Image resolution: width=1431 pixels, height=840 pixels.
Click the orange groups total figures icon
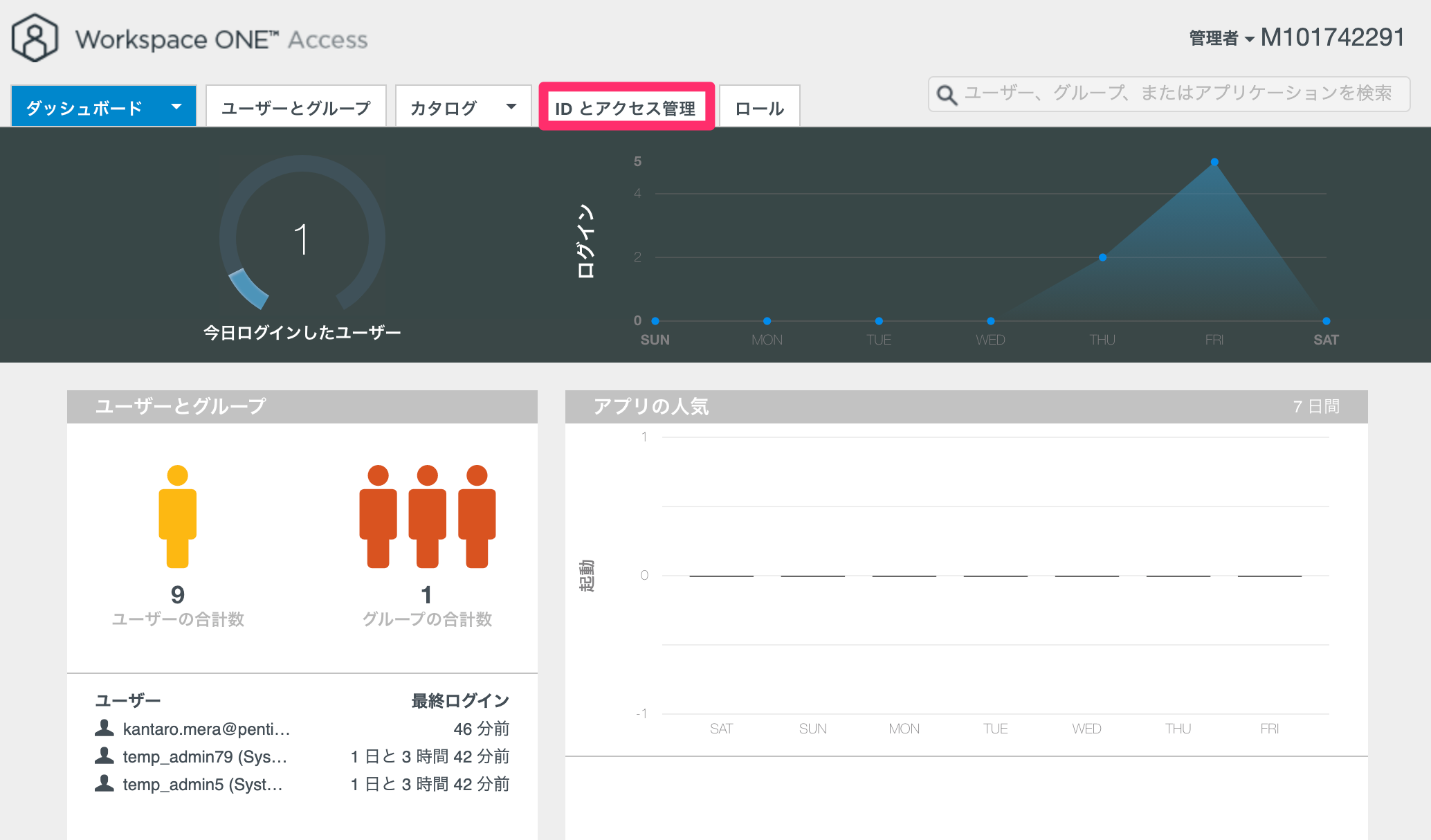point(428,516)
